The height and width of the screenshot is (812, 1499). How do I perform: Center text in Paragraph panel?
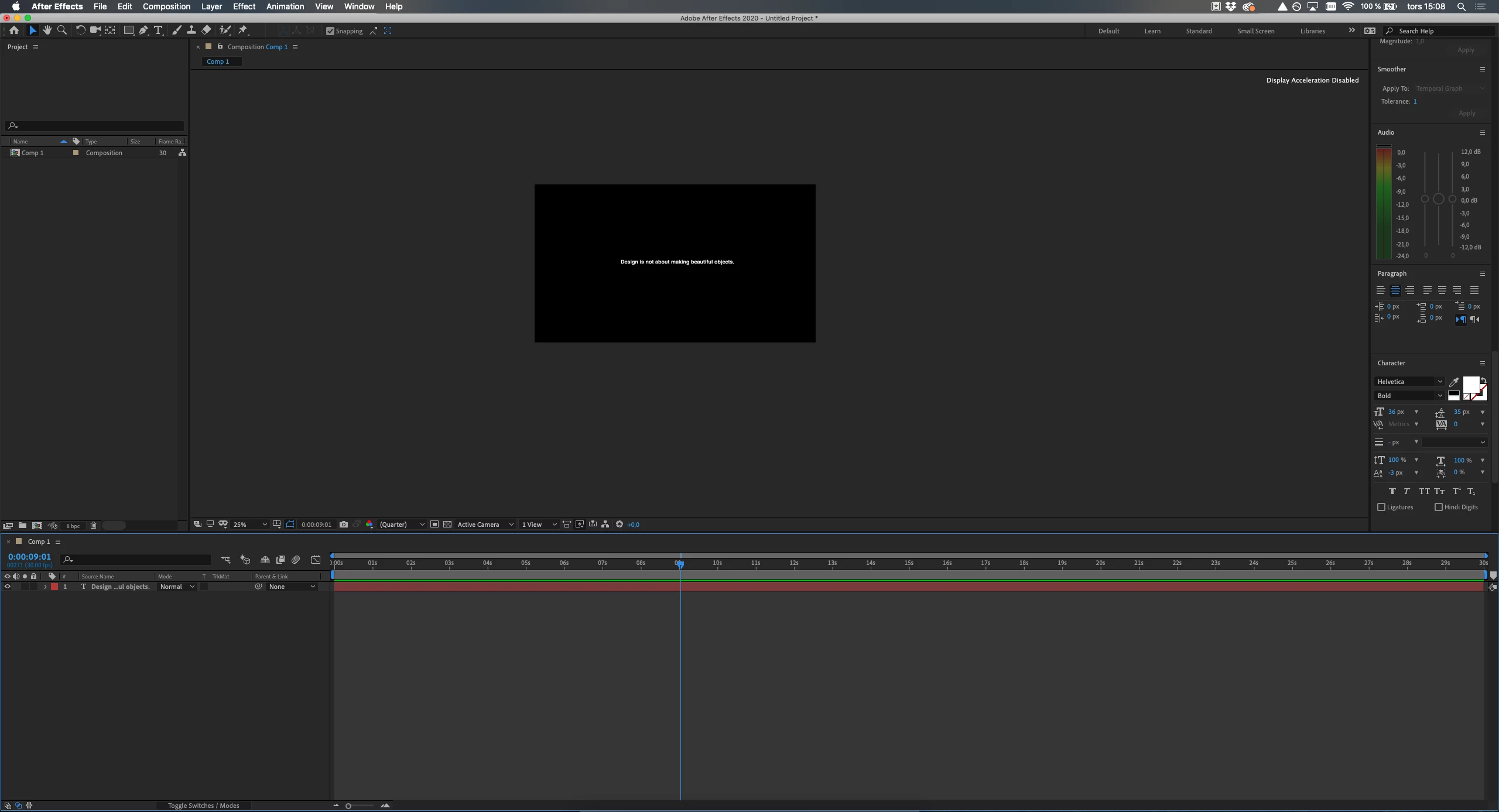(1395, 290)
